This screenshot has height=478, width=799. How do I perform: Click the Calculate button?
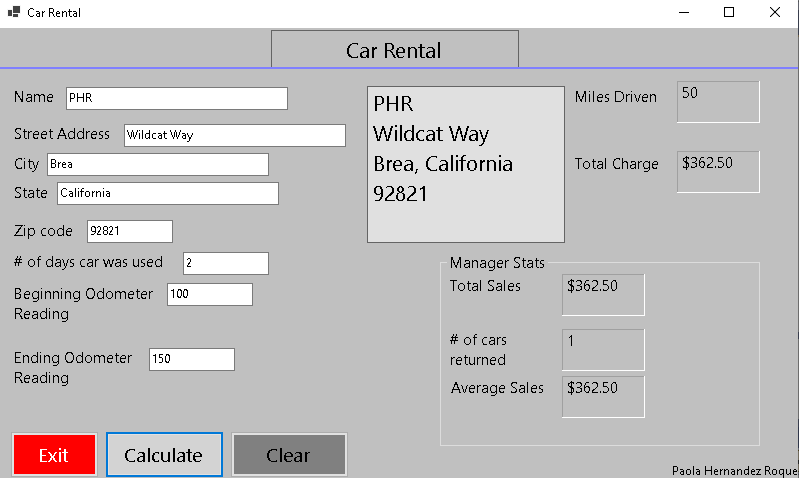tap(163, 455)
